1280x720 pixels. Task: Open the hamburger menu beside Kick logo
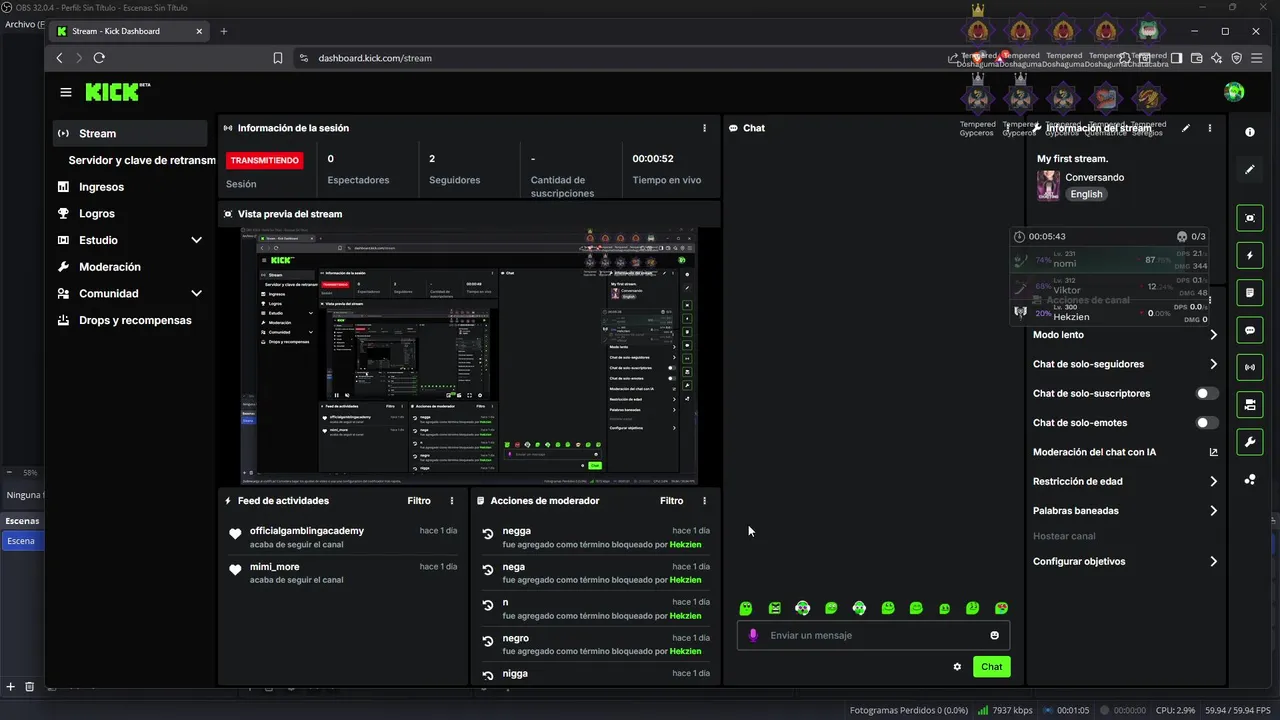coord(66,92)
